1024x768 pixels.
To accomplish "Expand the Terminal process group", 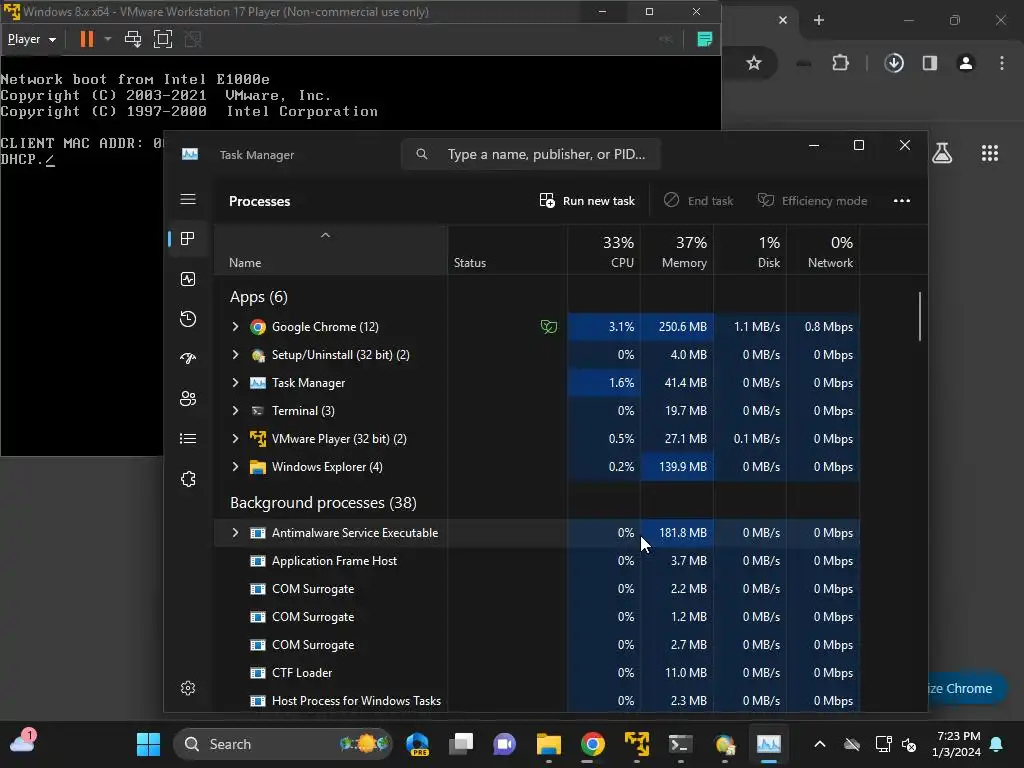I will coord(235,411).
